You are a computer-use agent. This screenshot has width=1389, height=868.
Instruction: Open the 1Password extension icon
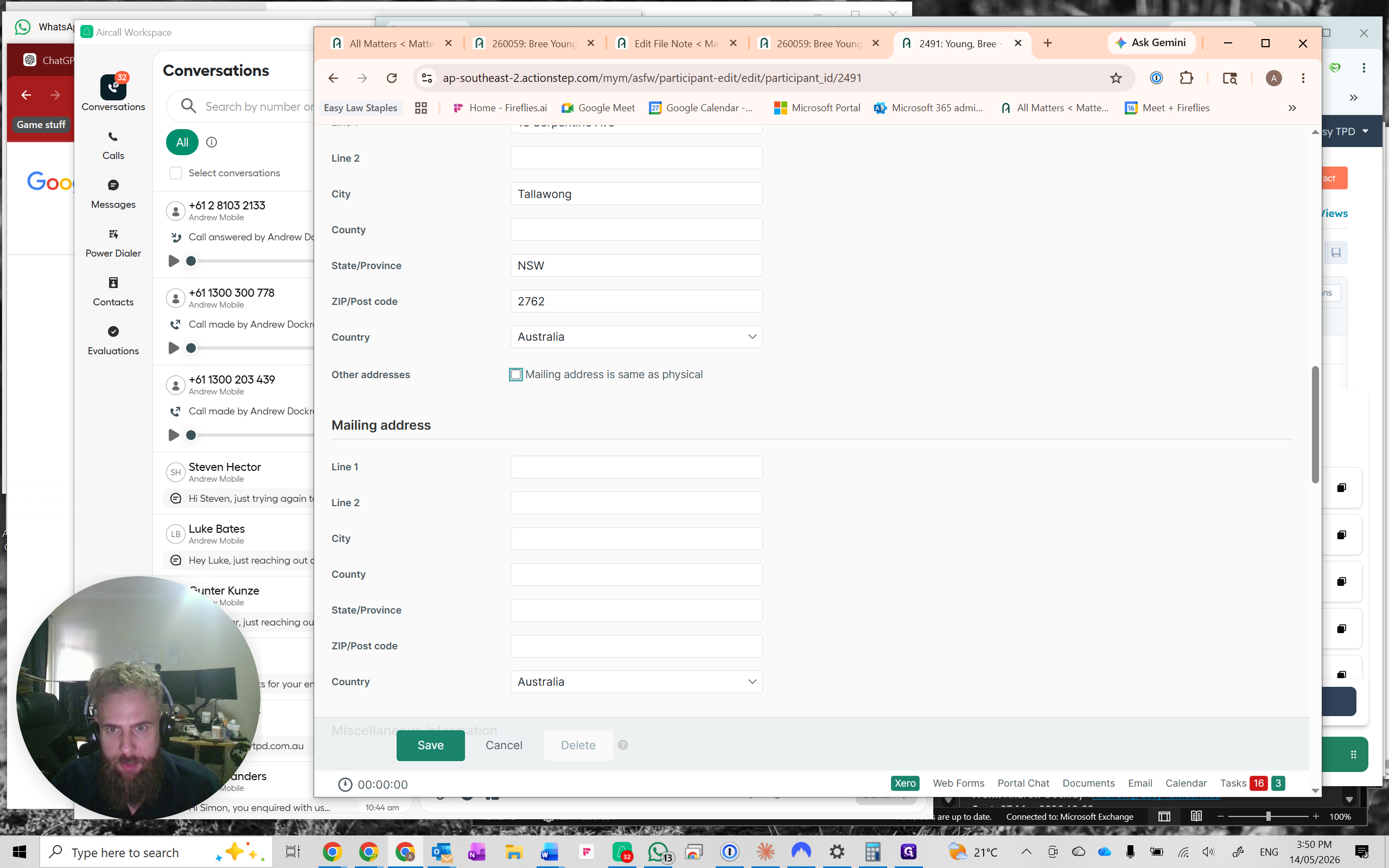(1157, 78)
